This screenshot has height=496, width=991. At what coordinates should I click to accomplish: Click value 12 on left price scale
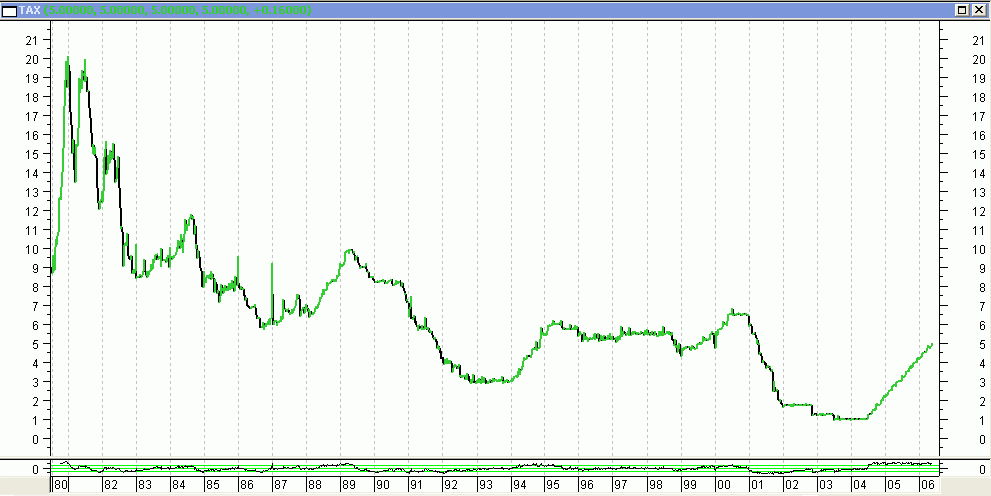[32, 211]
